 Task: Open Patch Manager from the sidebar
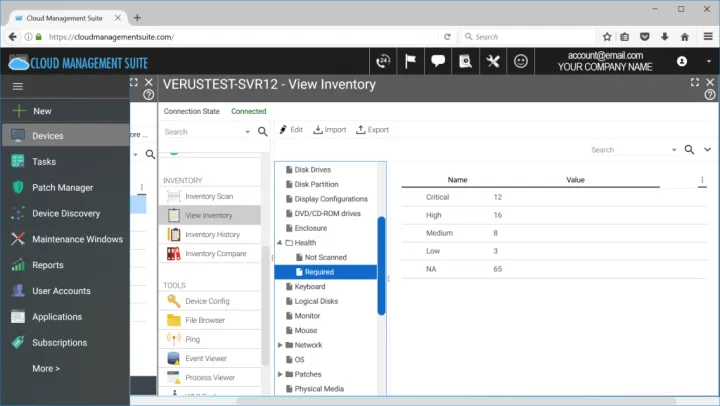[62, 187]
